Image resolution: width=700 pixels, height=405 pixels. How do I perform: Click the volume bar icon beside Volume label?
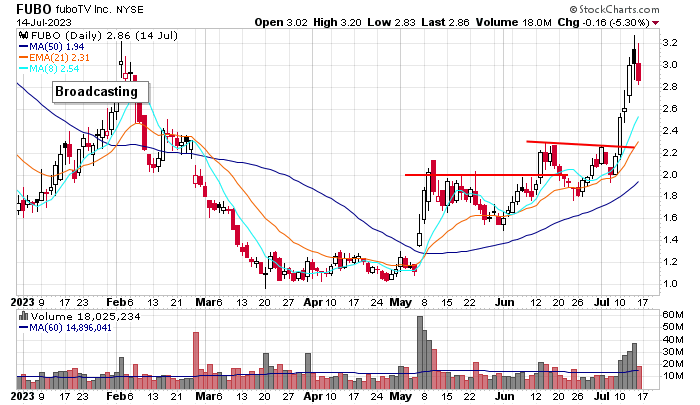click(x=24, y=317)
